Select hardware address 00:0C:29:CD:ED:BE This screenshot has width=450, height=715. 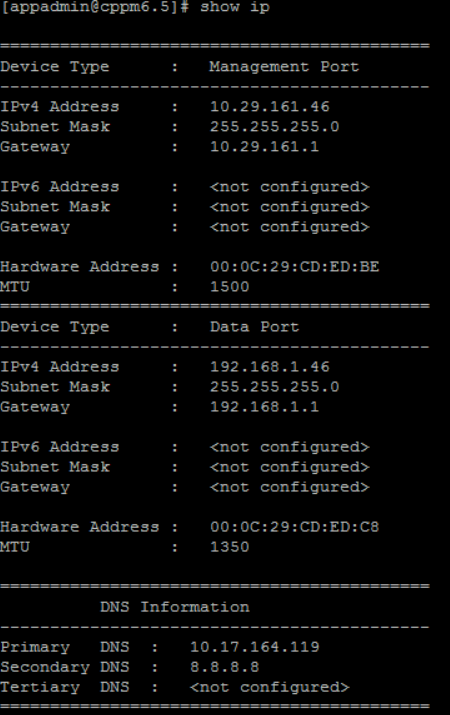point(295,267)
